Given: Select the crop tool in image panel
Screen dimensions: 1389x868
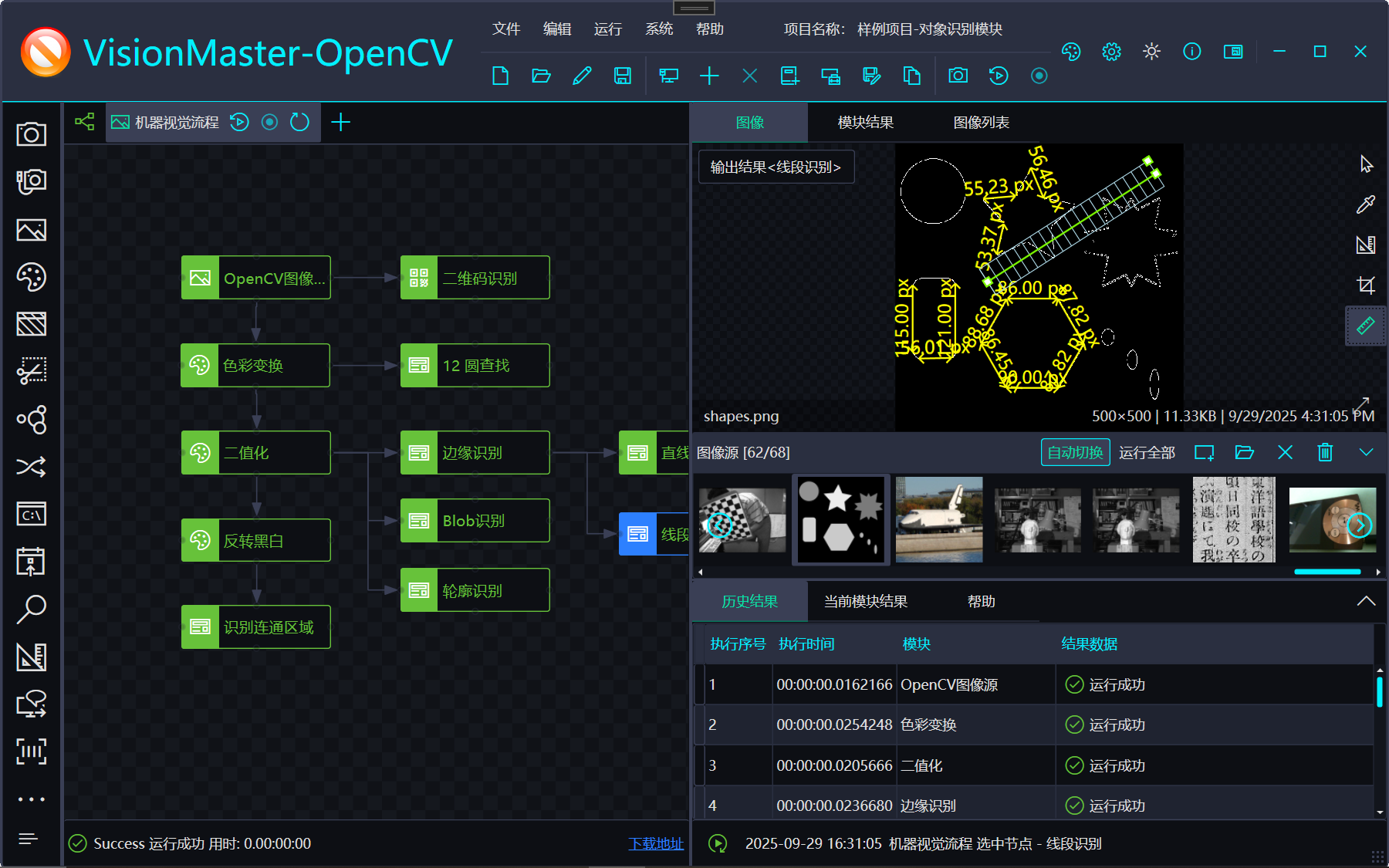Looking at the screenshot, I should (1366, 285).
